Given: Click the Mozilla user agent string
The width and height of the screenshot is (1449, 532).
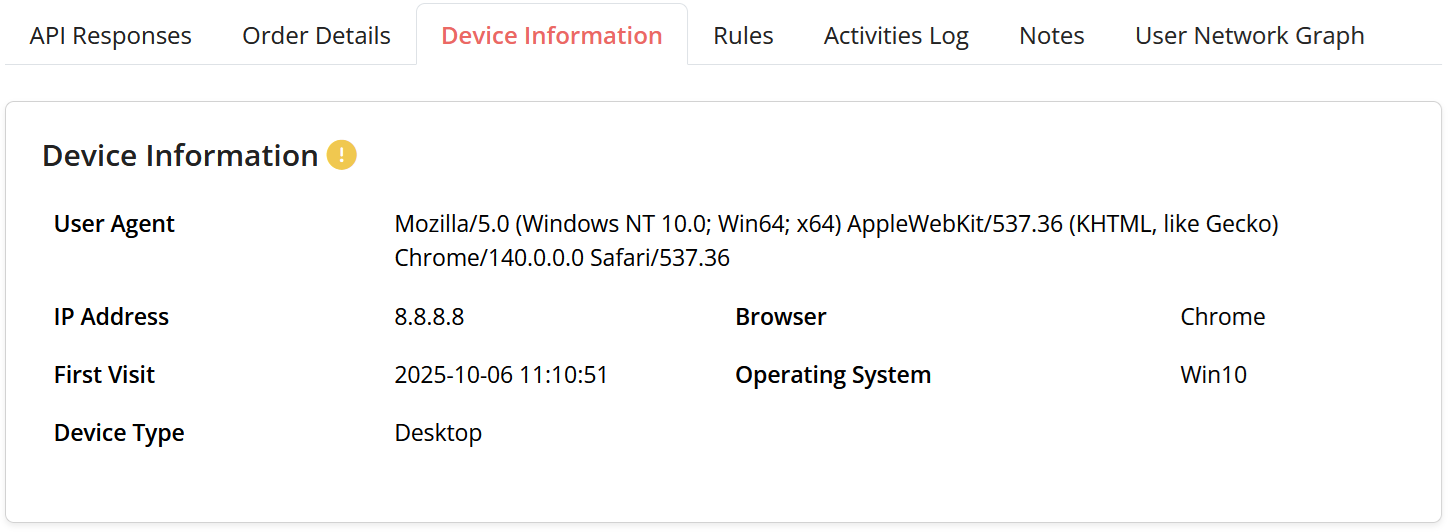Looking at the screenshot, I should click(836, 241).
